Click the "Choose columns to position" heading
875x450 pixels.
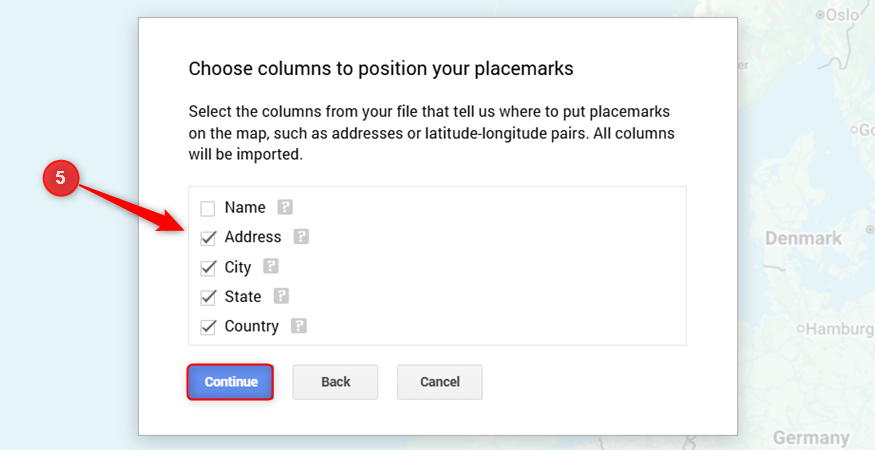(x=381, y=69)
